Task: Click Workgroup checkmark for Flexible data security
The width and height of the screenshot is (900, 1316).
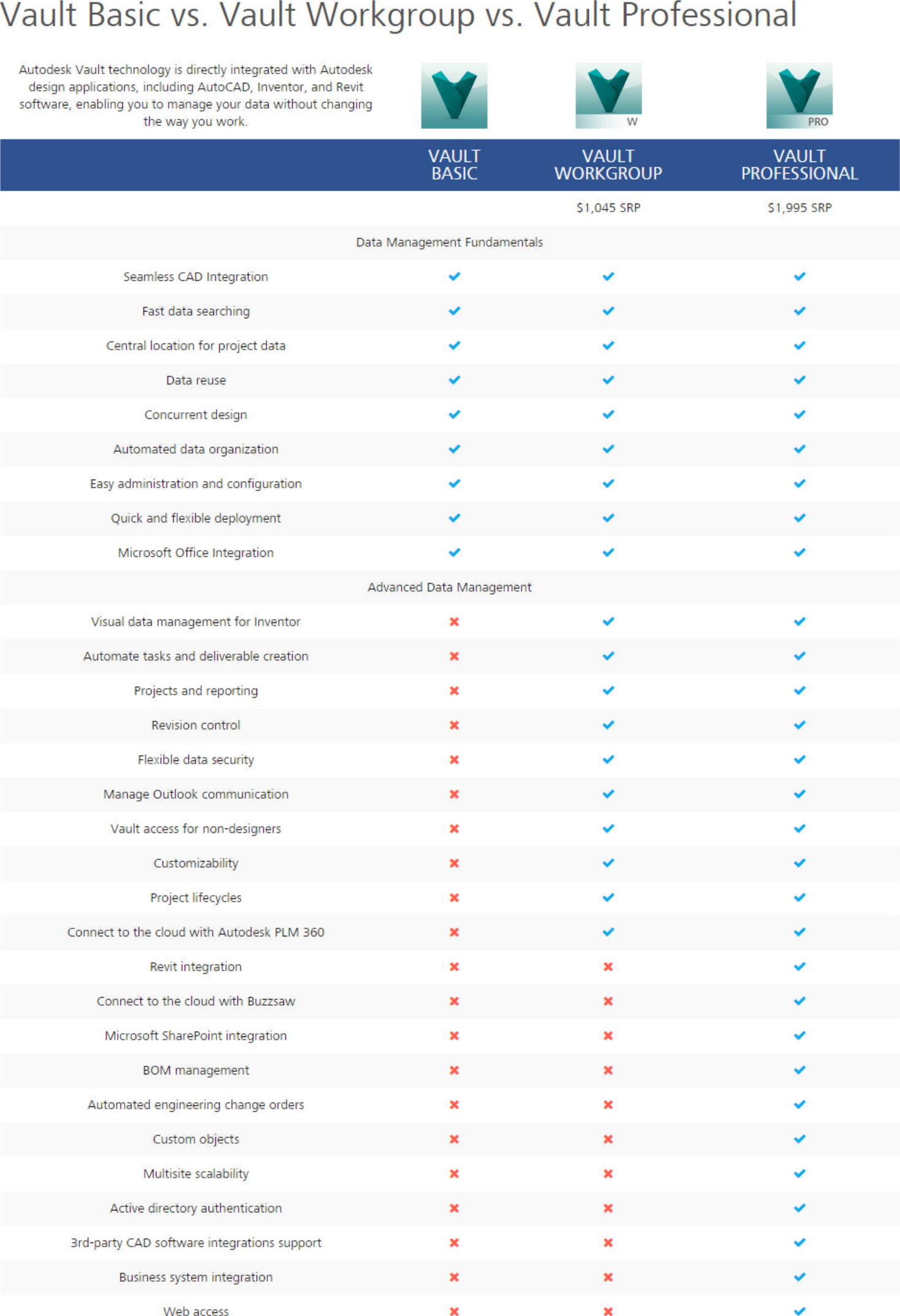Action: click(608, 760)
